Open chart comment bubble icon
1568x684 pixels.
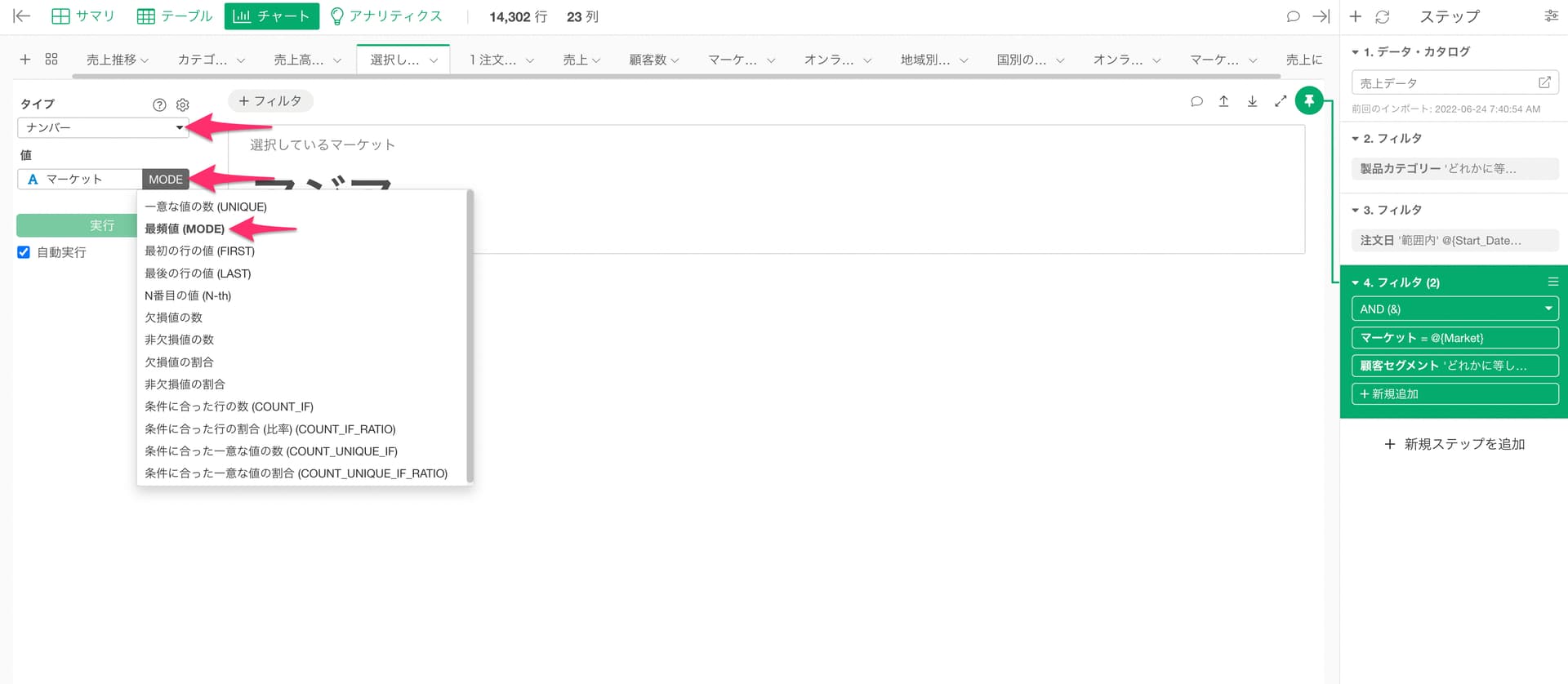[x=1196, y=101]
